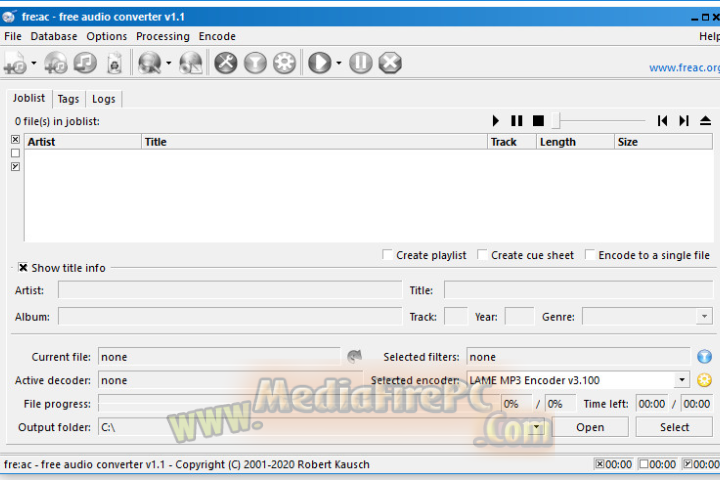
Task: Click Open output folder button
Action: pyautogui.click(x=590, y=427)
